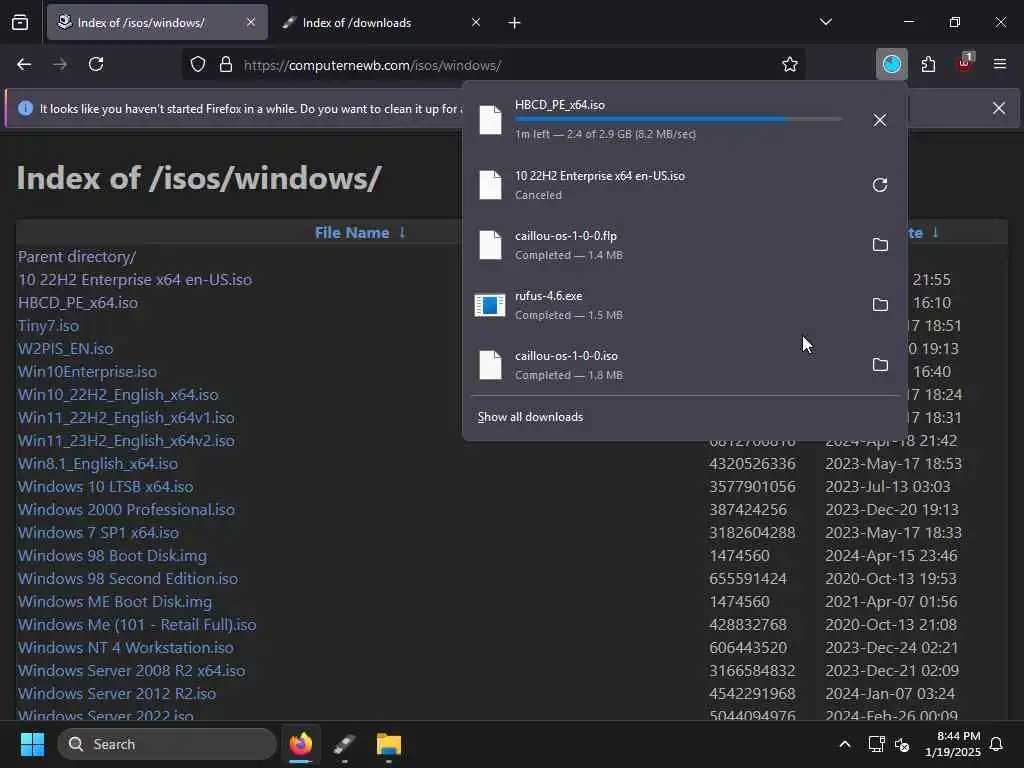Open the Extensions puzzle icon
Viewport: 1024px width, 768px height.
coord(928,65)
